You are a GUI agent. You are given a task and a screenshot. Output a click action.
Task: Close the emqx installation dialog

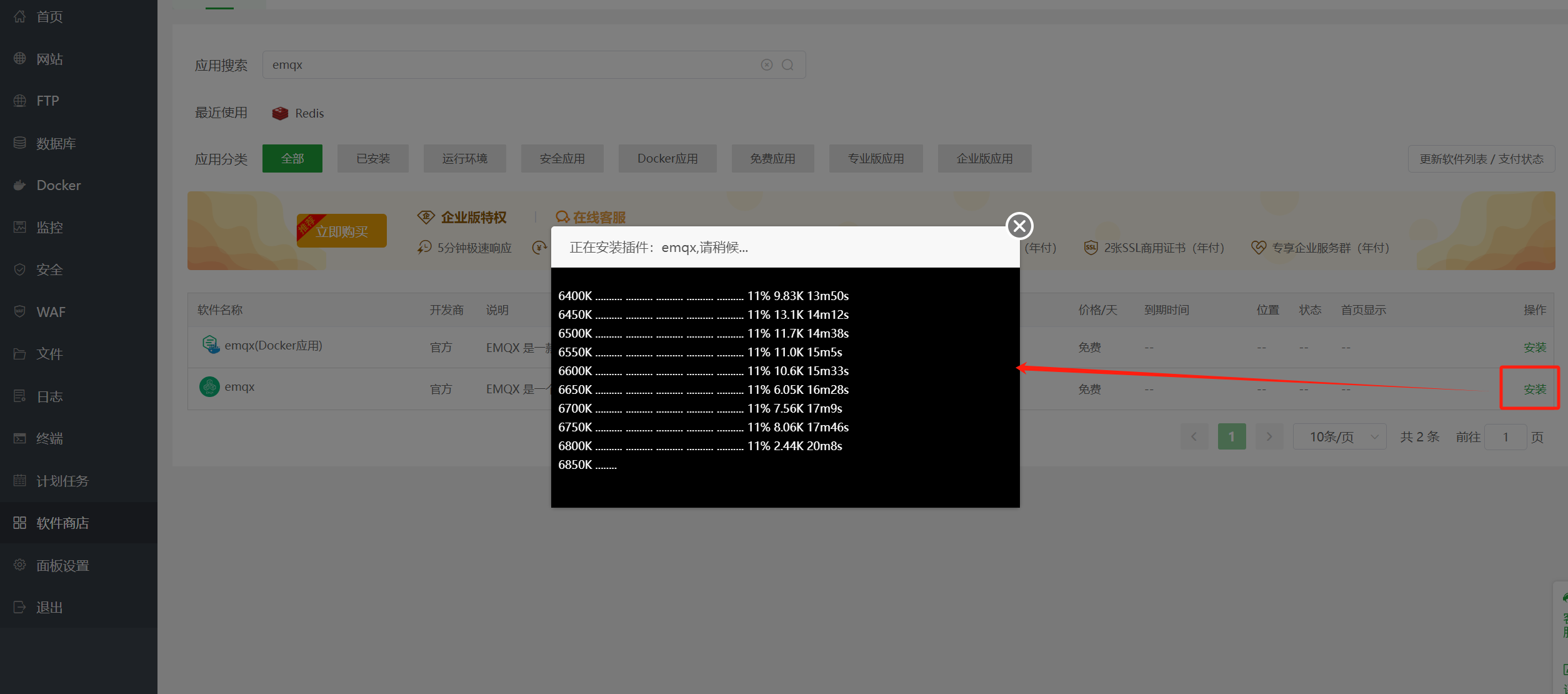pyautogui.click(x=1019, y=226)
